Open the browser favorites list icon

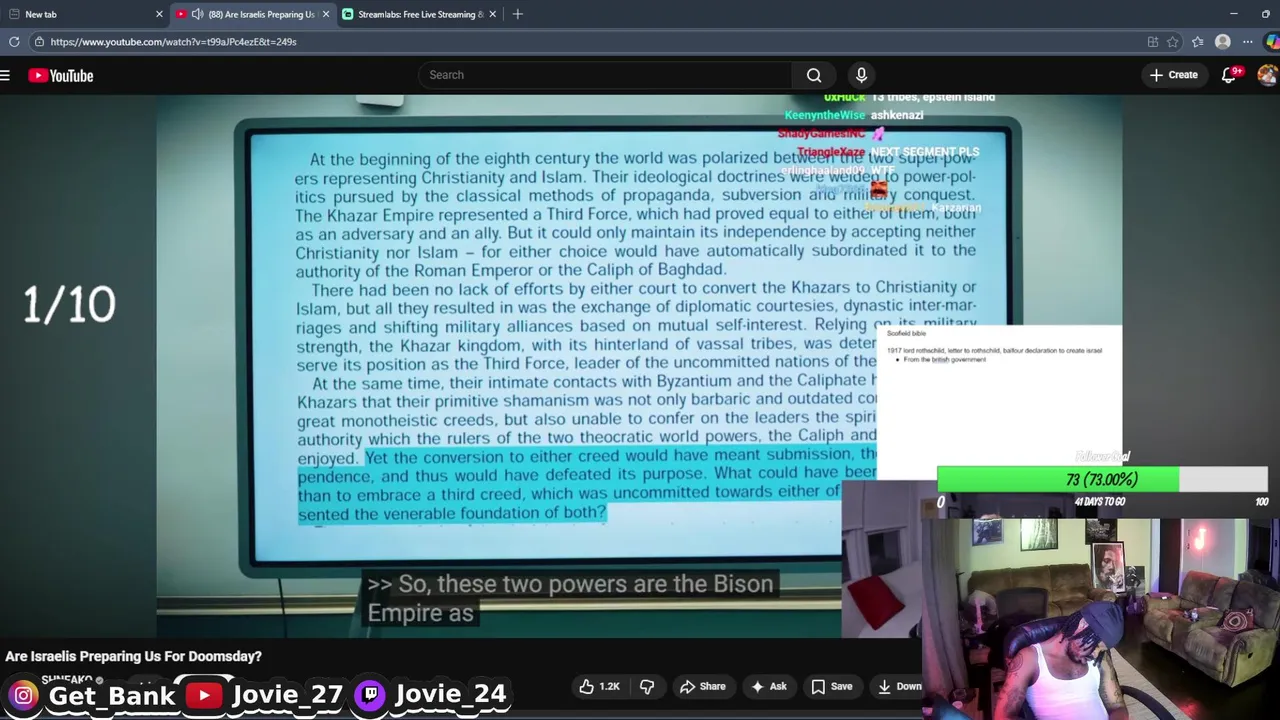[x=1198, y=42]
